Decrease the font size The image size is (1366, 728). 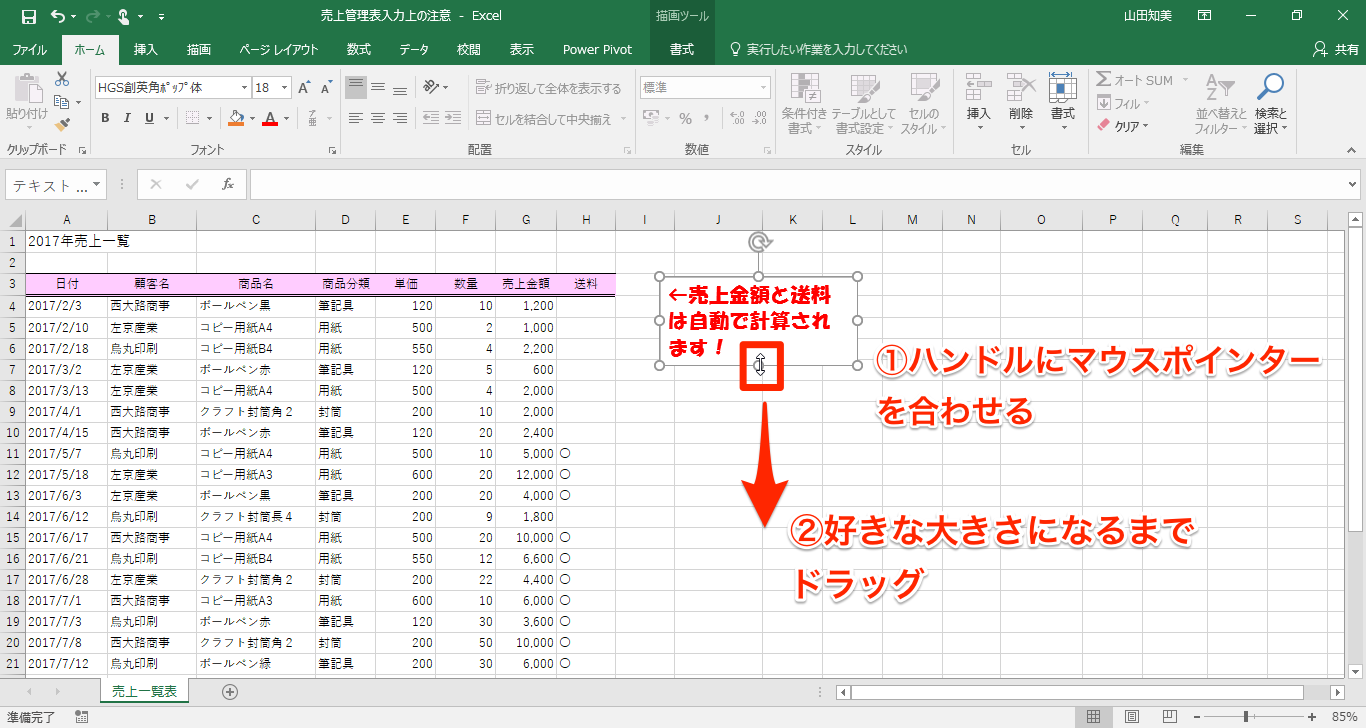pos(326,88)
